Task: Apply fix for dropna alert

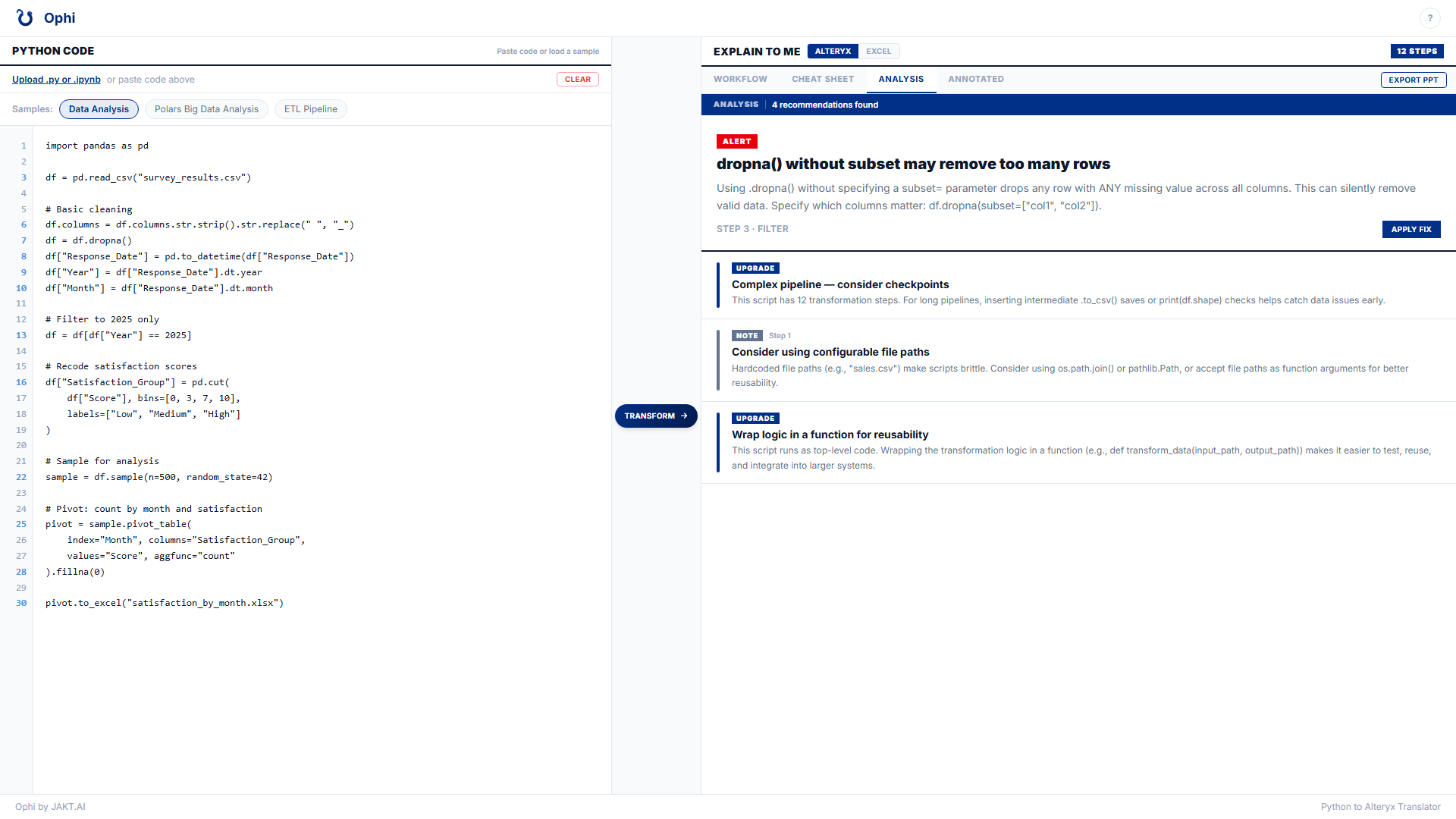Action: (x=1410, y=229)
